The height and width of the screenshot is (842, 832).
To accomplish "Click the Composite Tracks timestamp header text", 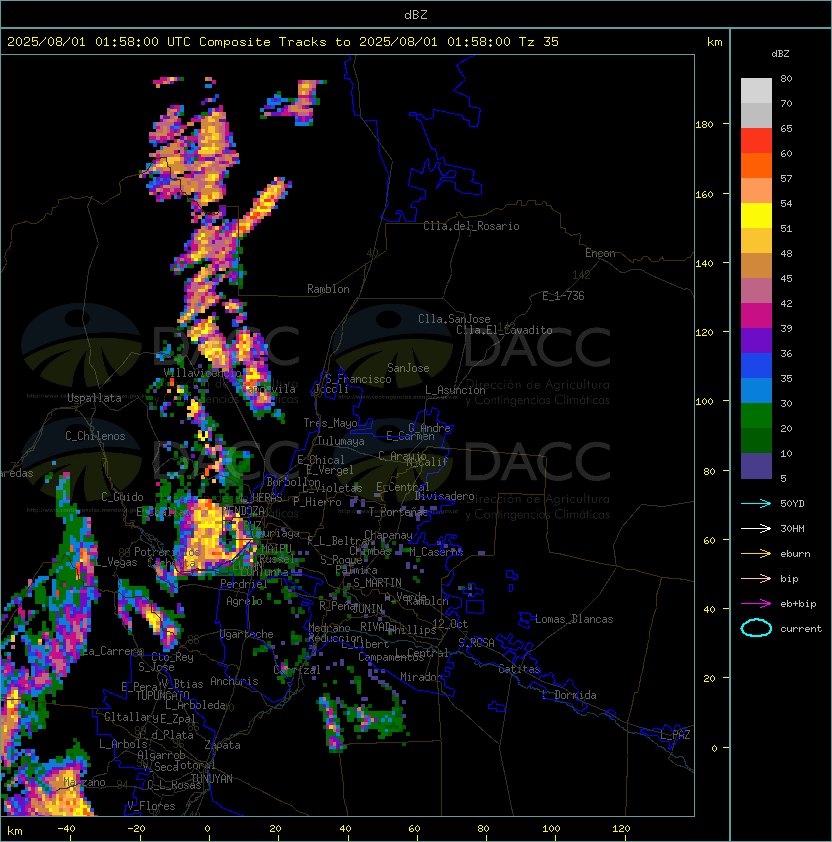I will click(x=283, y=42).
